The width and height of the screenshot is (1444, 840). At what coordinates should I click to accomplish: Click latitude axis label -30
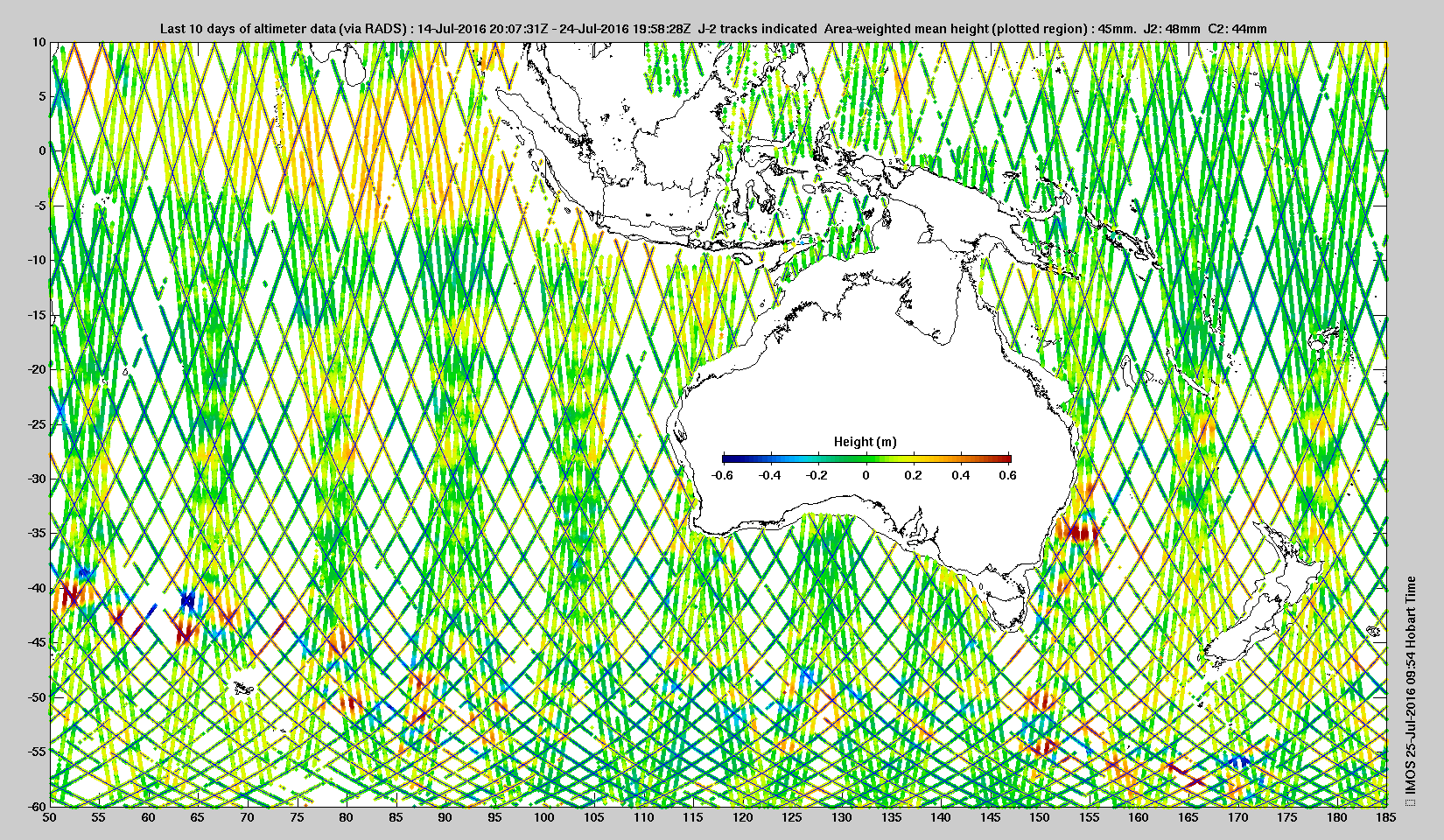click(x=37, y=479)
